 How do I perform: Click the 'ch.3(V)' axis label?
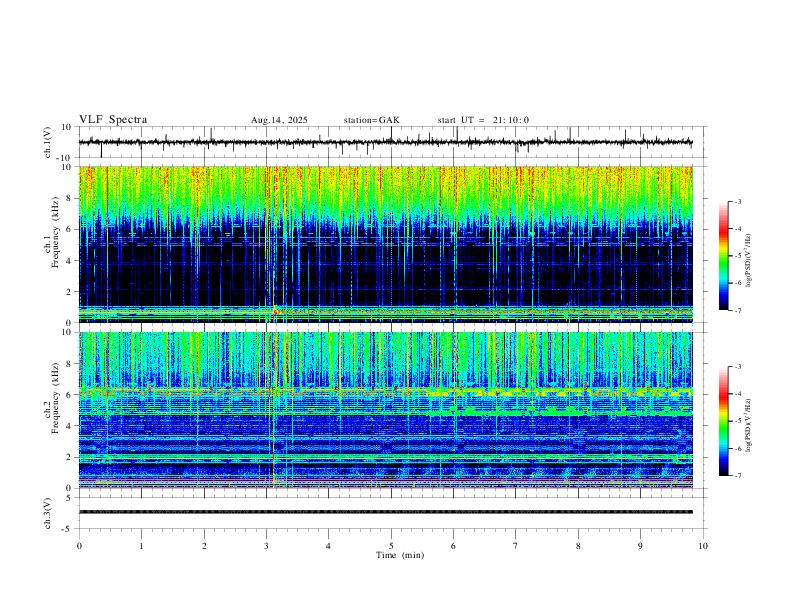pos(48,513)
